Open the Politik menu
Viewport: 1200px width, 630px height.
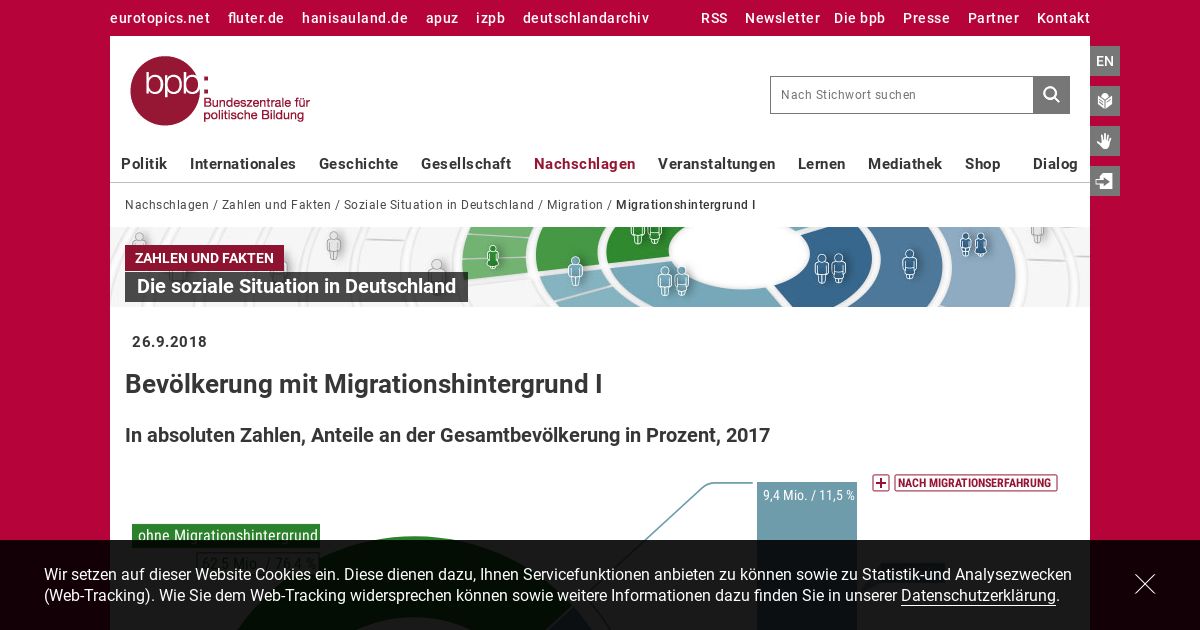click(x=144, y=164)
